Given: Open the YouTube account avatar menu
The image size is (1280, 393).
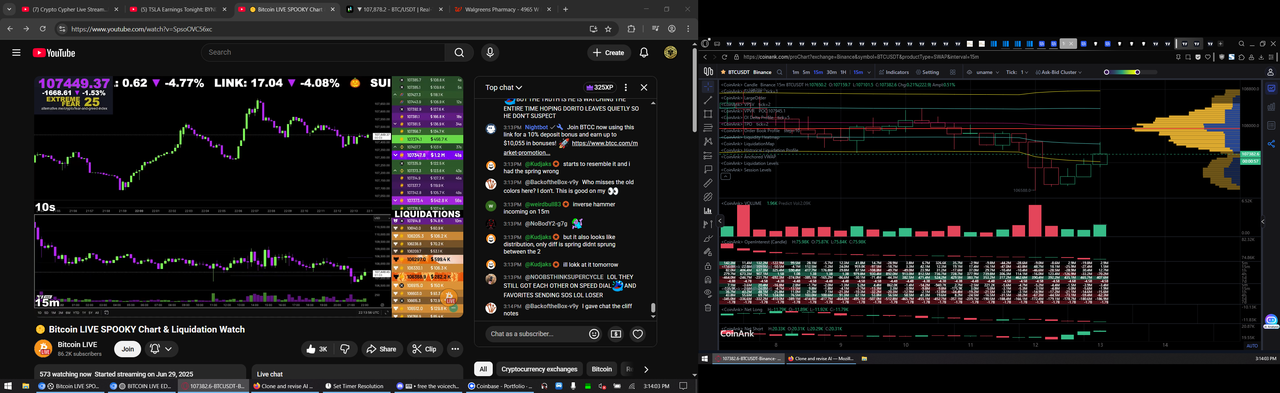Looking at the screenshot, I should point(670,53).
